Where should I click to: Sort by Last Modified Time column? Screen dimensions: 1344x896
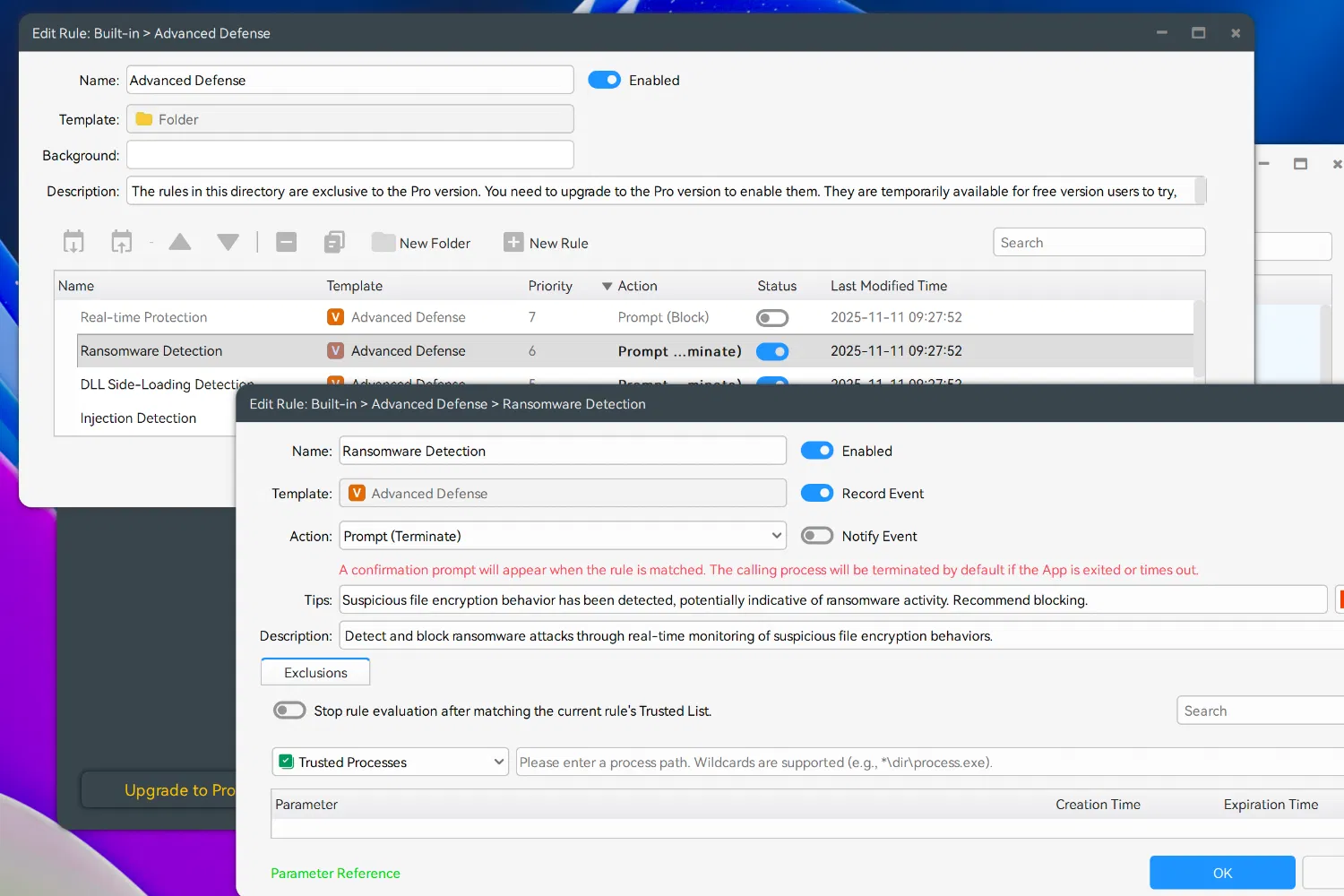point(889,286)
